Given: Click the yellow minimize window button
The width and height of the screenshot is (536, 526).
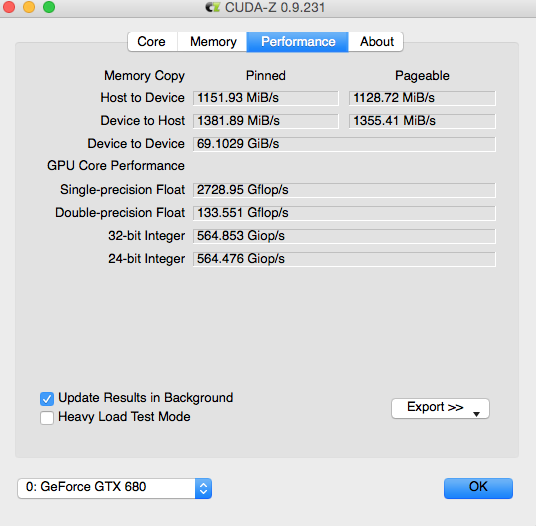Looking at the screenshot, I should (x=29, y=7).
